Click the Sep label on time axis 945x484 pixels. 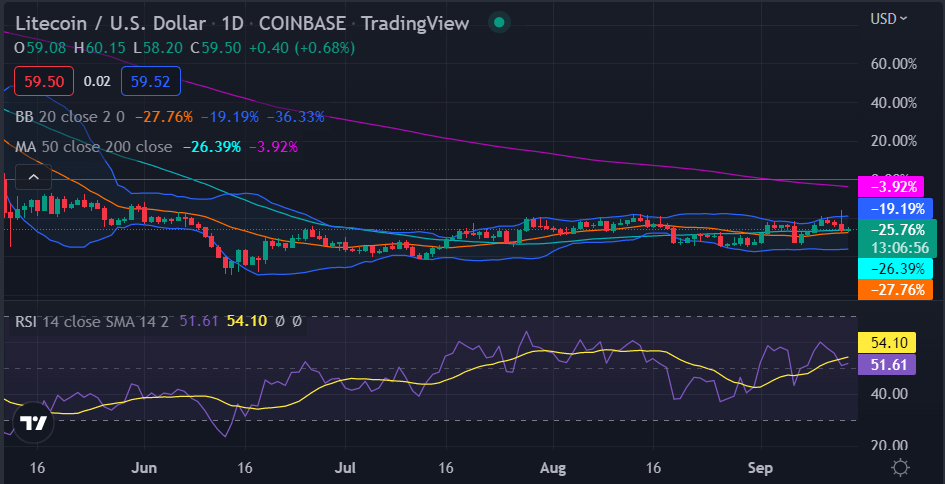[x=760, y=468]
